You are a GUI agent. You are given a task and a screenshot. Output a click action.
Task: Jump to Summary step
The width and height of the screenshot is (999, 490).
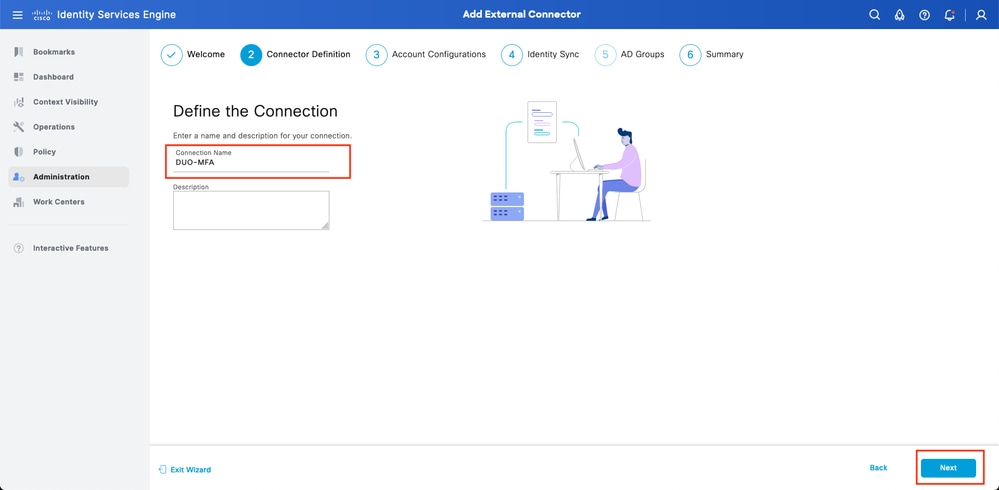tap(724, 55)
